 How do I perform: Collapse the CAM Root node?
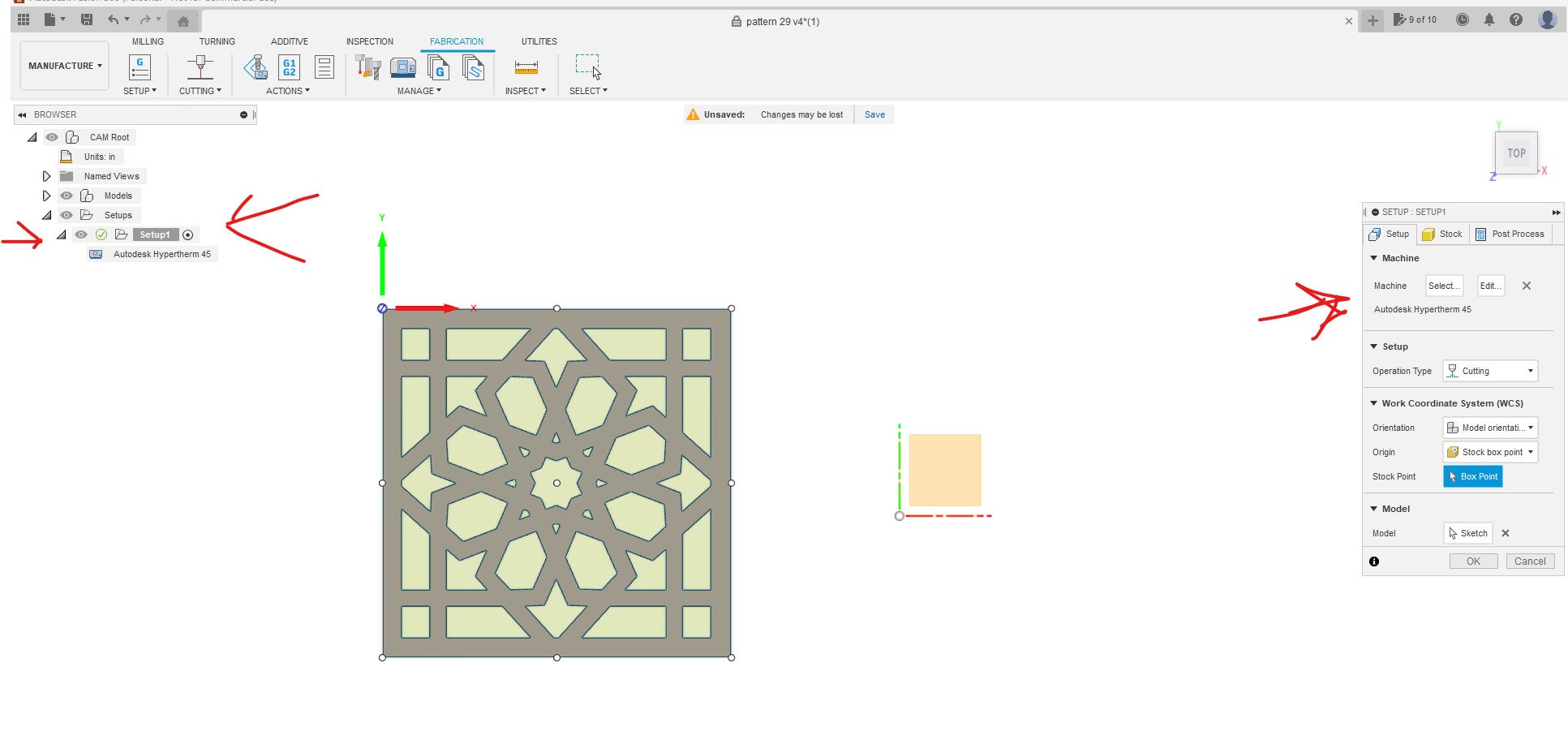coord(32,137)
